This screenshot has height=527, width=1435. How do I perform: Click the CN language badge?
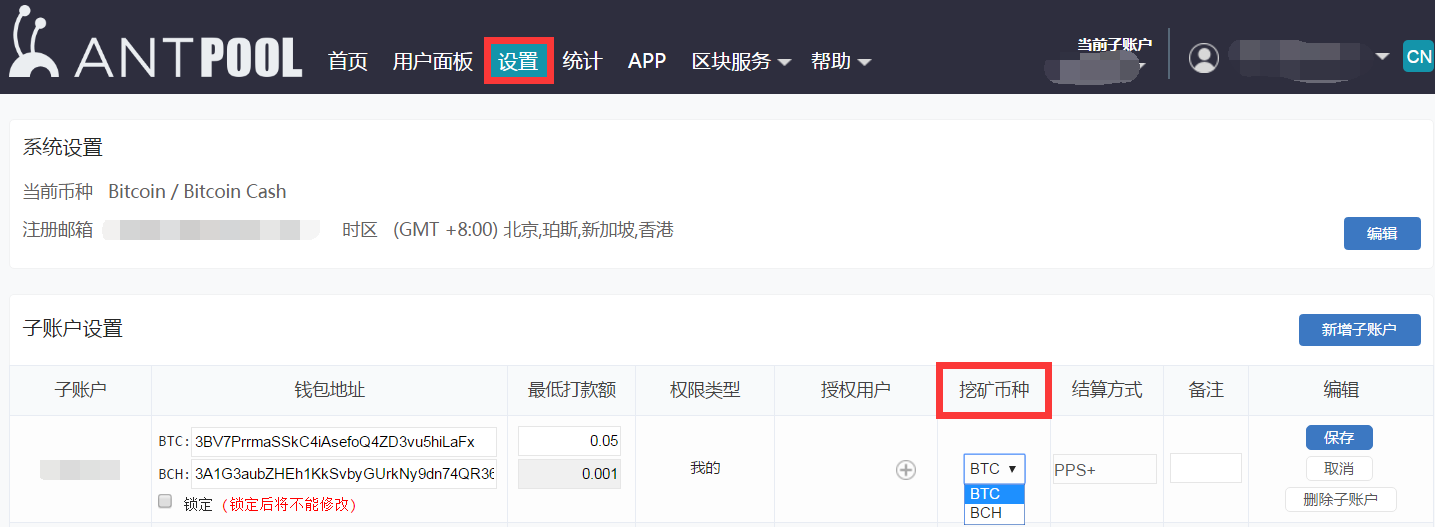point(1418,57)
